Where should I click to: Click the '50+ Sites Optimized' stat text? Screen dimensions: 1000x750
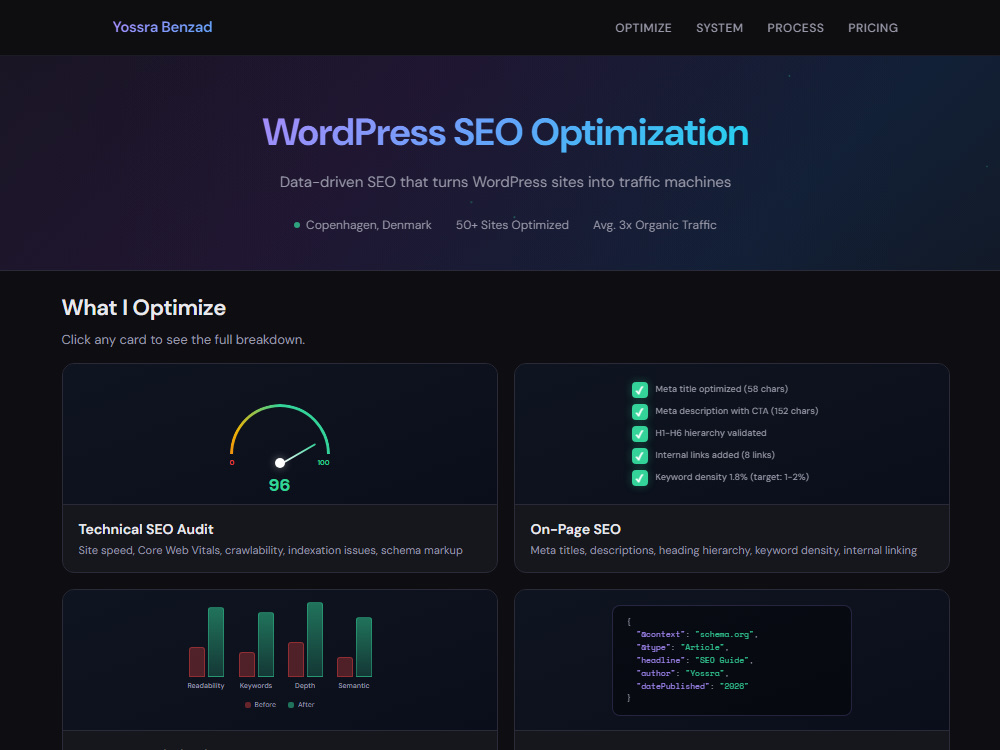point(512,225)
